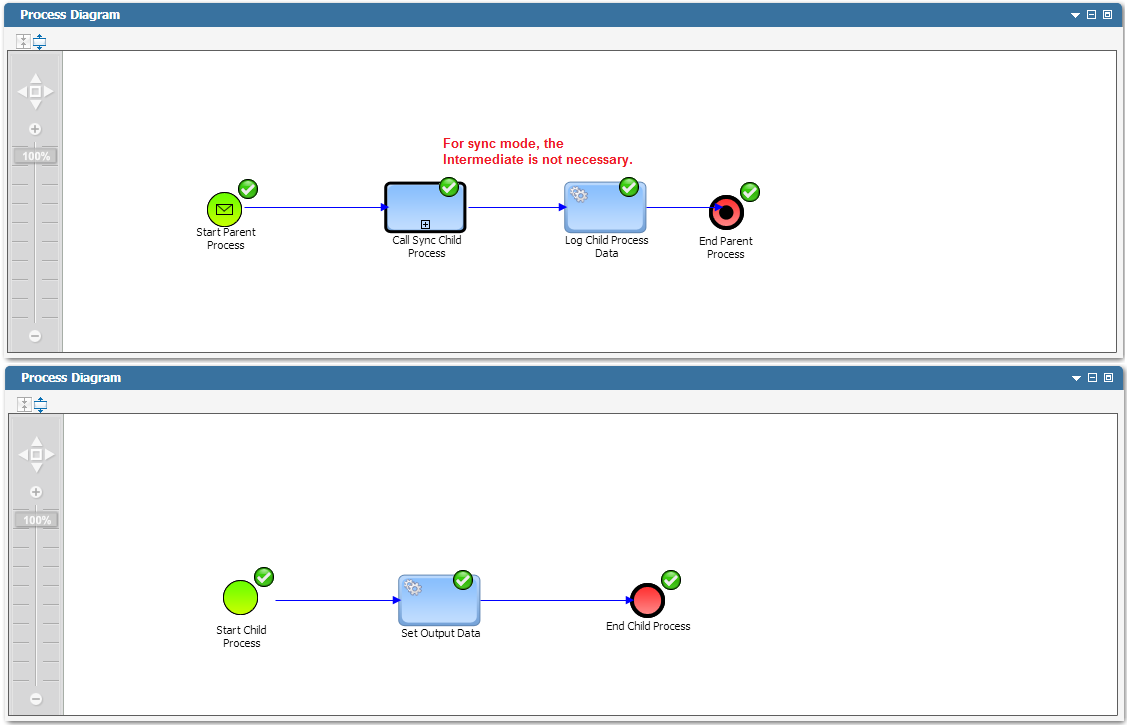Screen dimensions: 1127x726
Task: Click second toolbar icon in bottom Process Diagram
Action: click(x=40, y=405)
